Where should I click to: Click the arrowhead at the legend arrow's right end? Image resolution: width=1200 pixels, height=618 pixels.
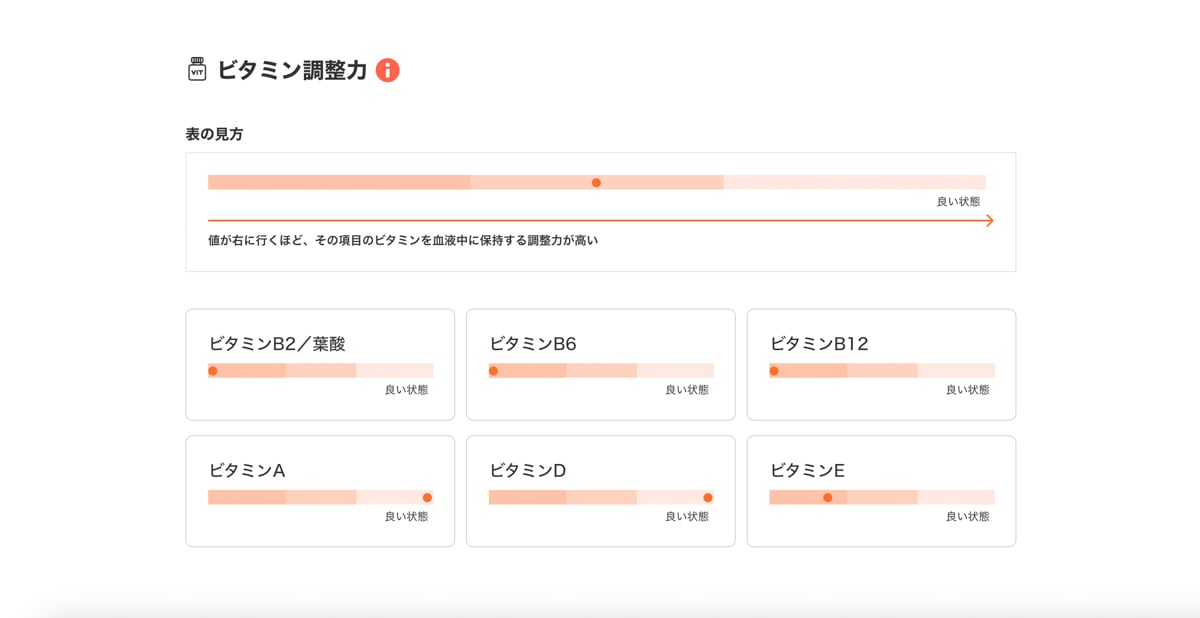tap(989, 220)
